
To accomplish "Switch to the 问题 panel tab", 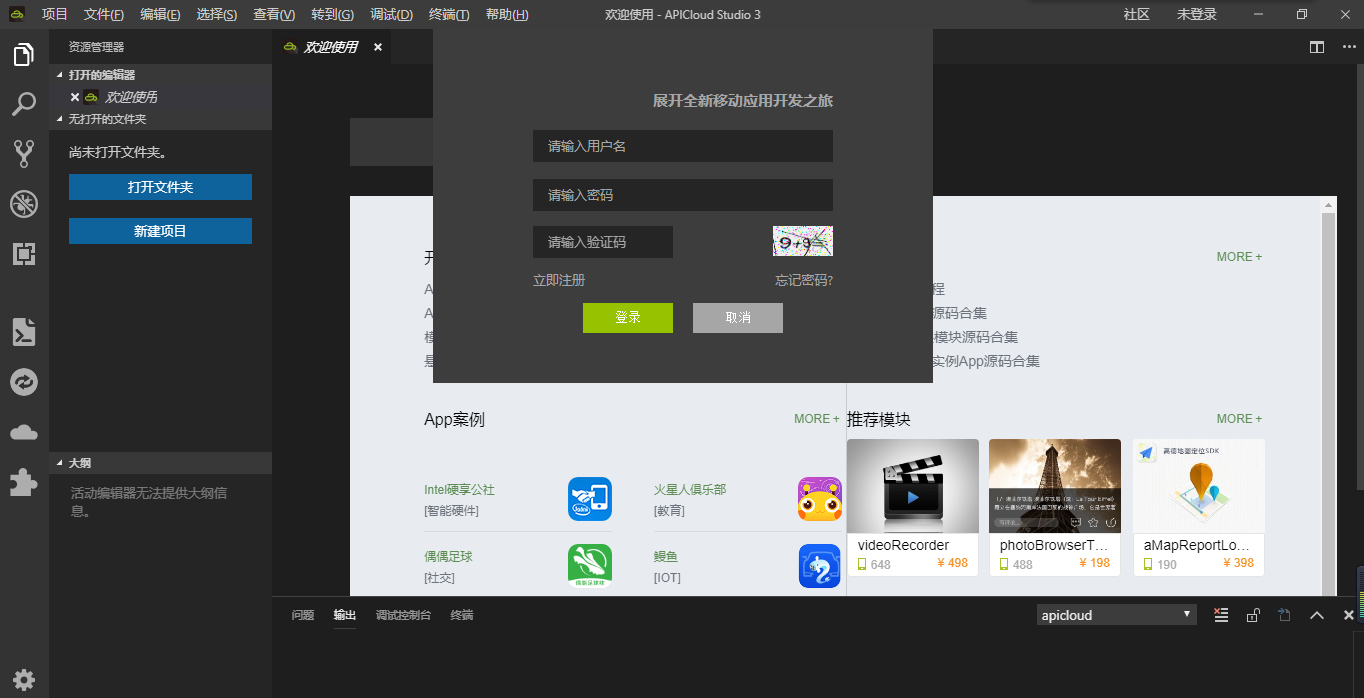I will tap(303, 615).
